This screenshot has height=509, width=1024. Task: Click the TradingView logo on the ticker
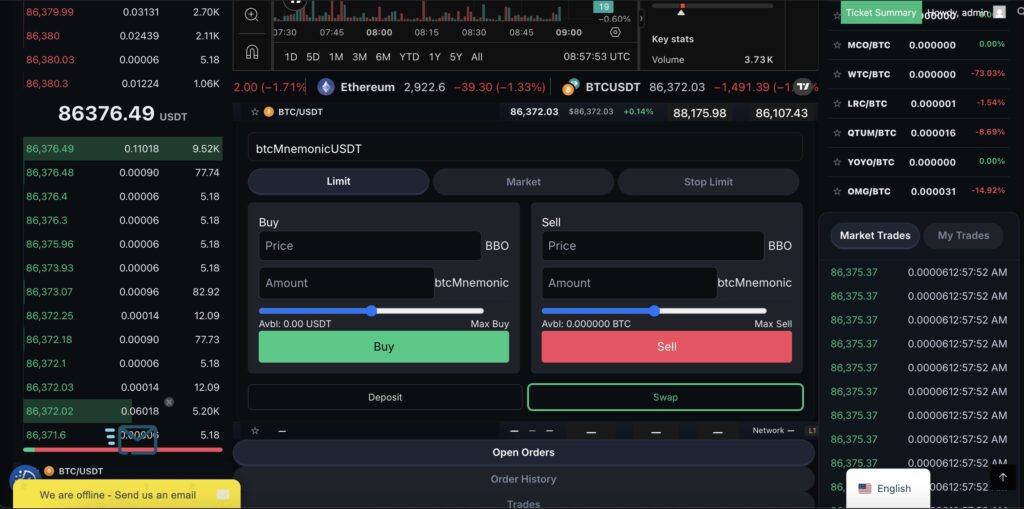point(801,87)
